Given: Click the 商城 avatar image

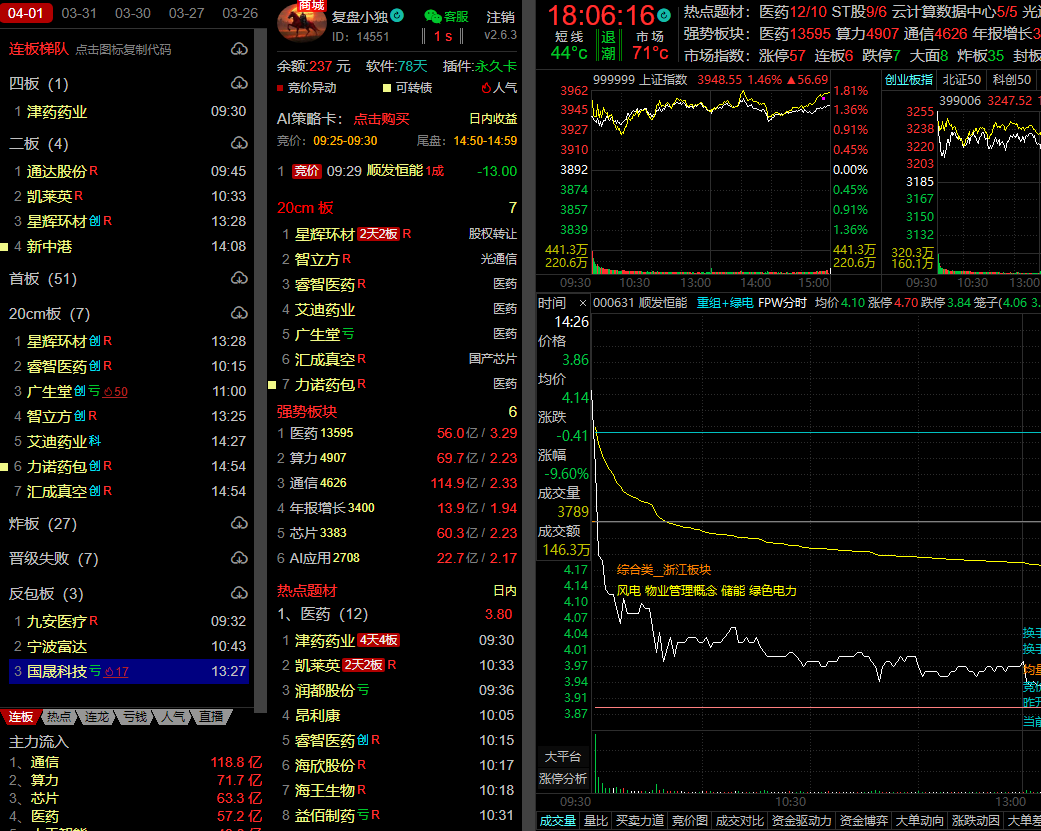Looking at the screenshot, I should [x=301, y=23].
